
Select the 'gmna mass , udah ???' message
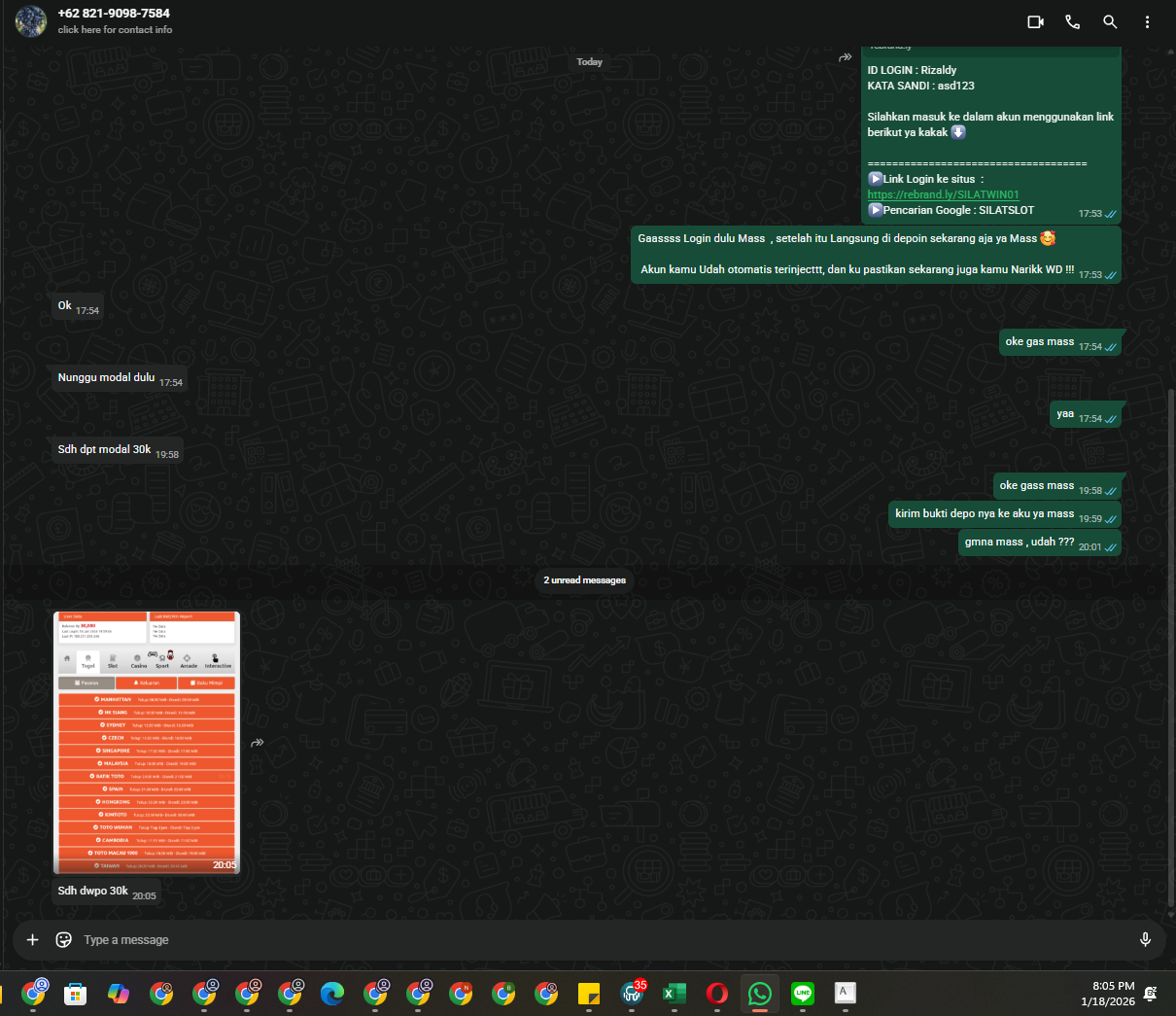tap(1040, 543)
